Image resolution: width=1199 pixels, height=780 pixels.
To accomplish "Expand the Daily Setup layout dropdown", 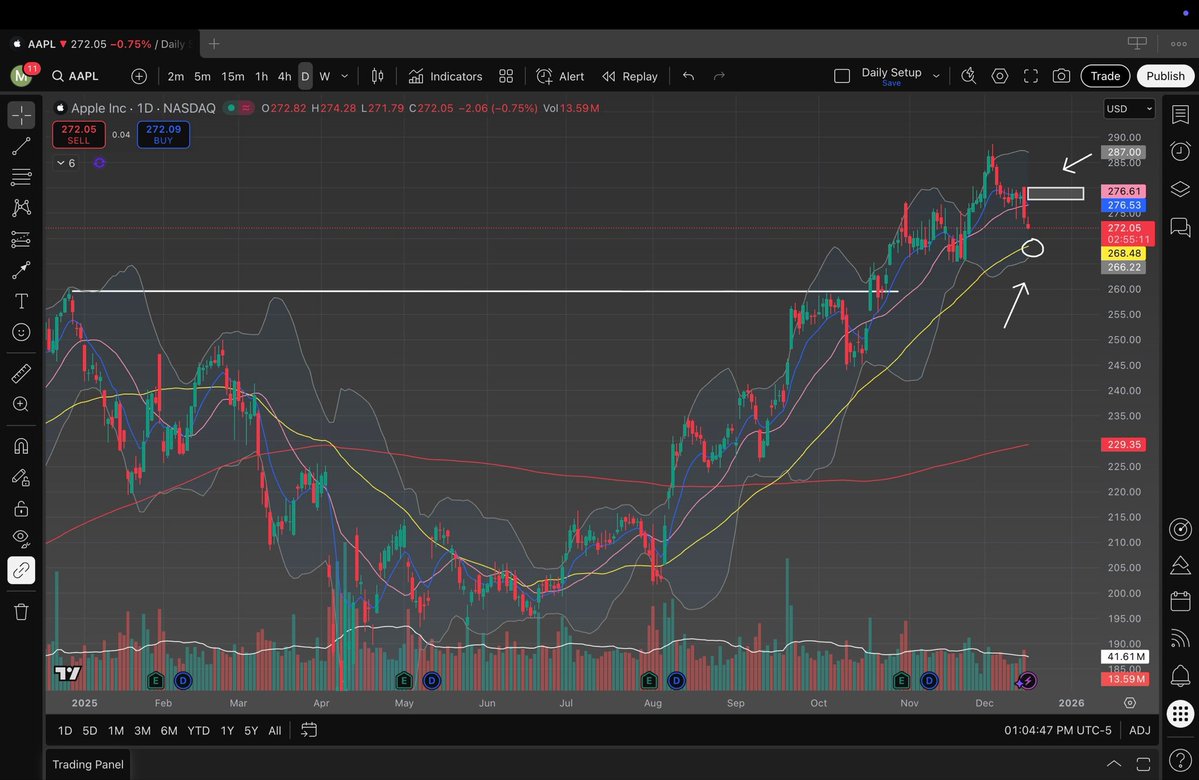I will coord(936,76).
